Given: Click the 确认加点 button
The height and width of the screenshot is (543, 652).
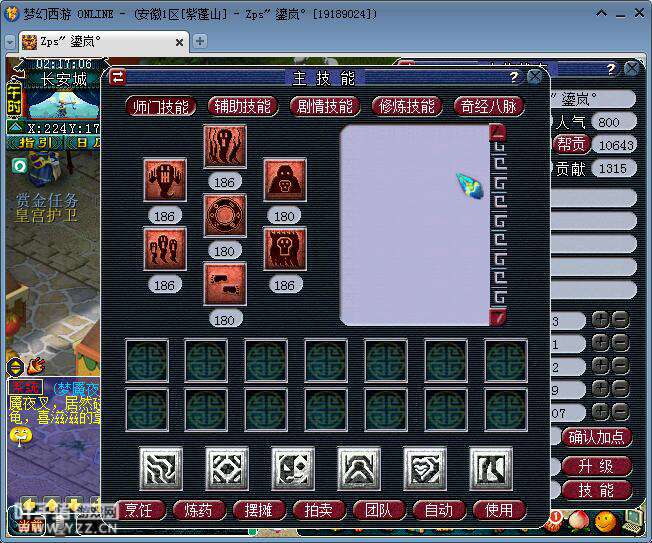Looking at the screenshot, I should click(597, 437).
